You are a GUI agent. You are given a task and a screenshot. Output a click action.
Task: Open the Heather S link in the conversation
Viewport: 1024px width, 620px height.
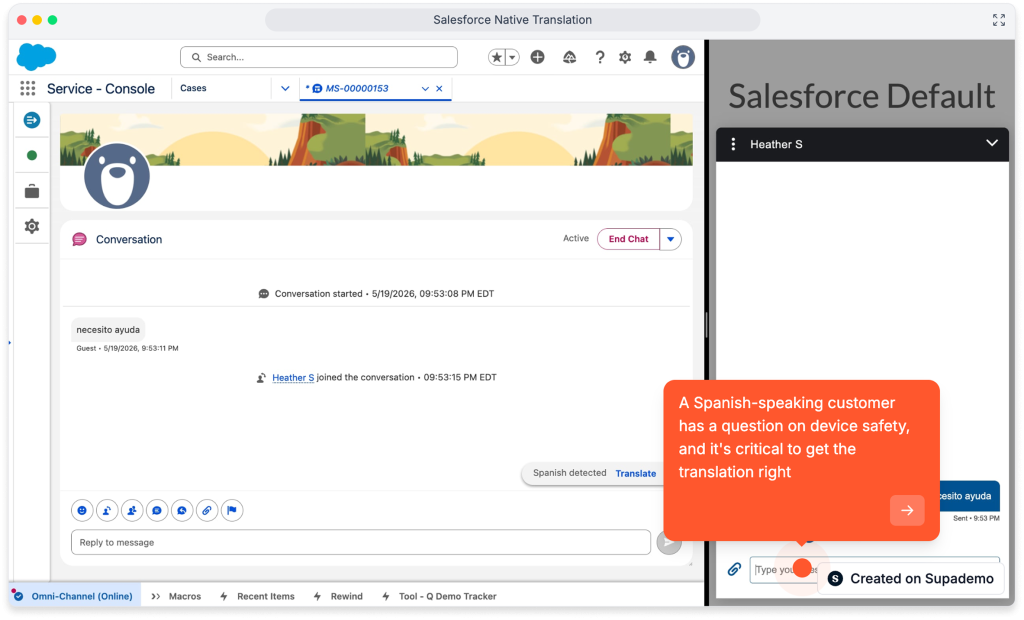click(x=293, y=378)
